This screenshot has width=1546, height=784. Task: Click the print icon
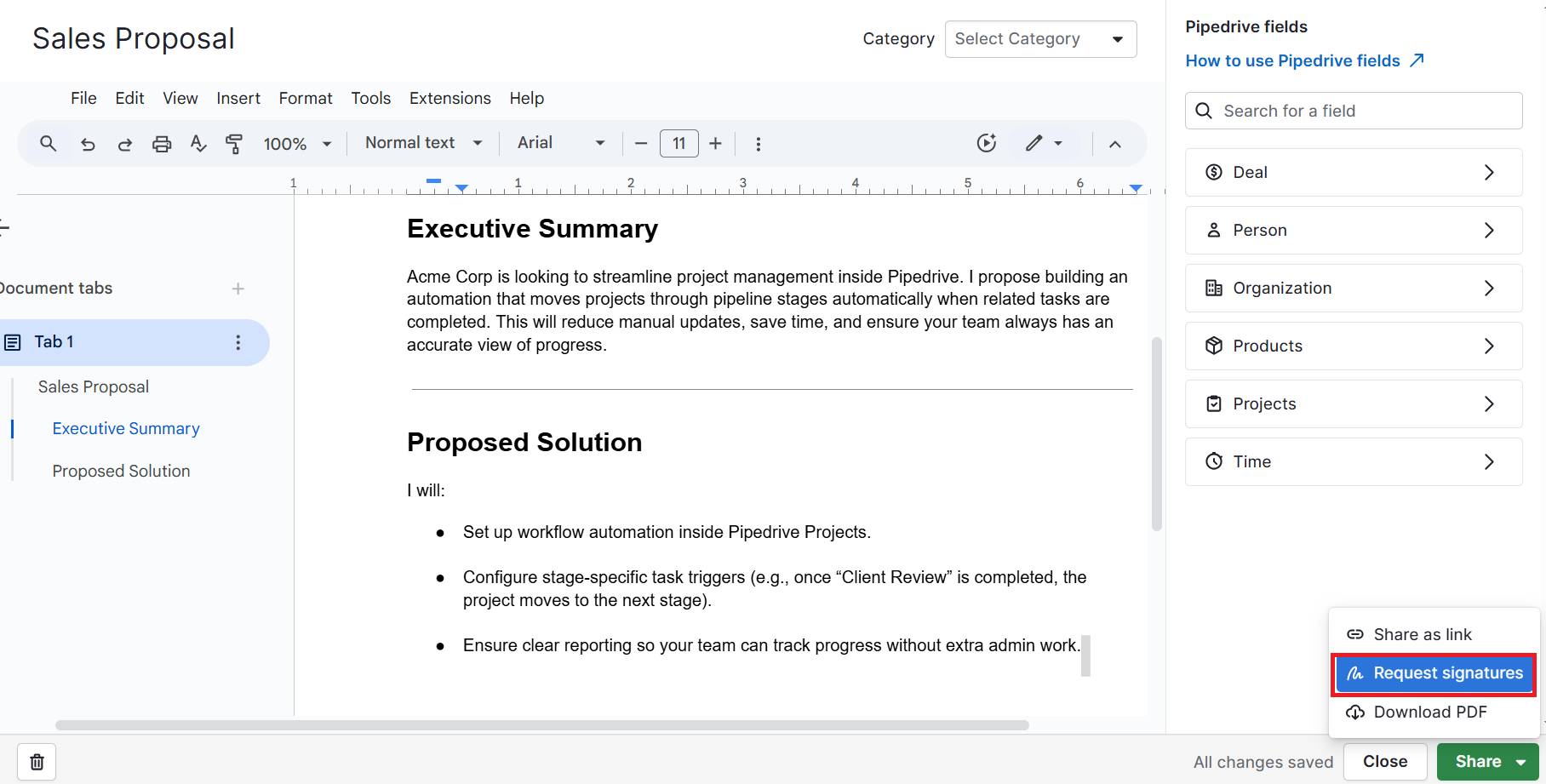pos(162,144)
